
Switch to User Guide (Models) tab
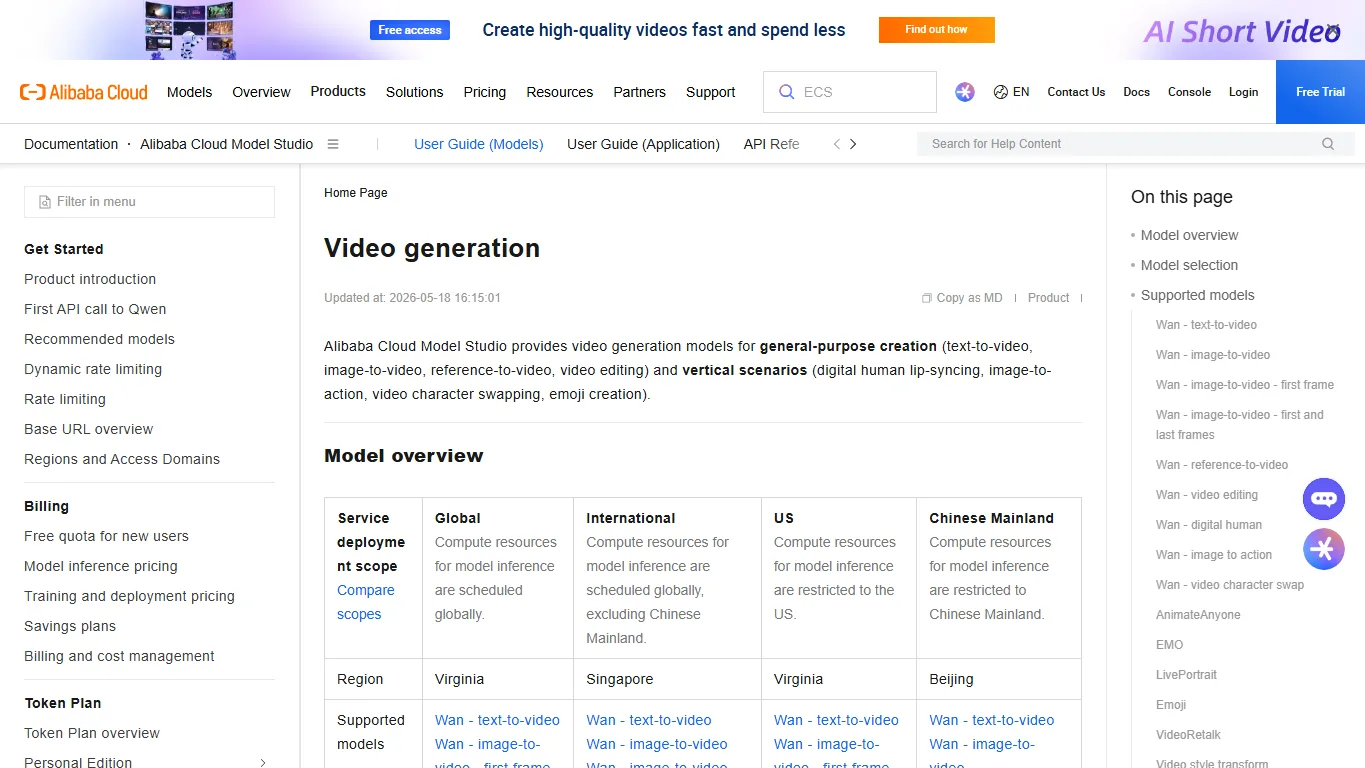[x=479, y=144]
